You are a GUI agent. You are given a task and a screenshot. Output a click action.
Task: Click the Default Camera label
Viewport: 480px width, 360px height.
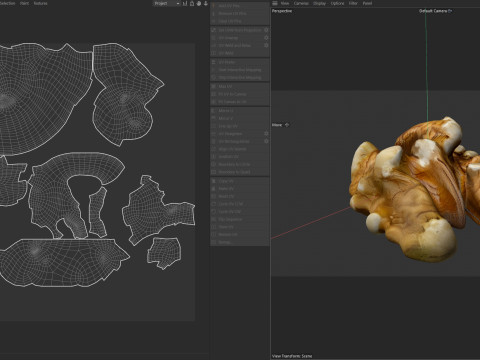pyautogui.click(x=433, y=11)
